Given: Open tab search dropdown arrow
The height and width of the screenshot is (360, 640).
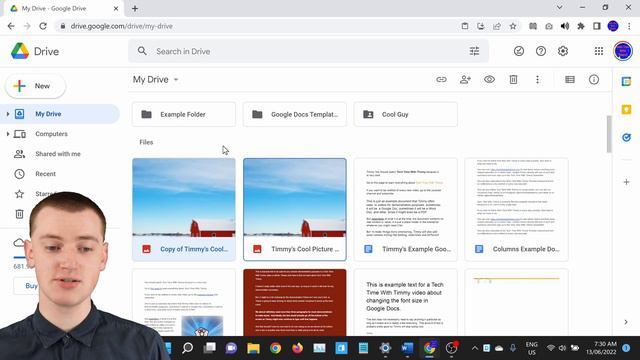Looking at the screenshot, I should tap(560, 7).
